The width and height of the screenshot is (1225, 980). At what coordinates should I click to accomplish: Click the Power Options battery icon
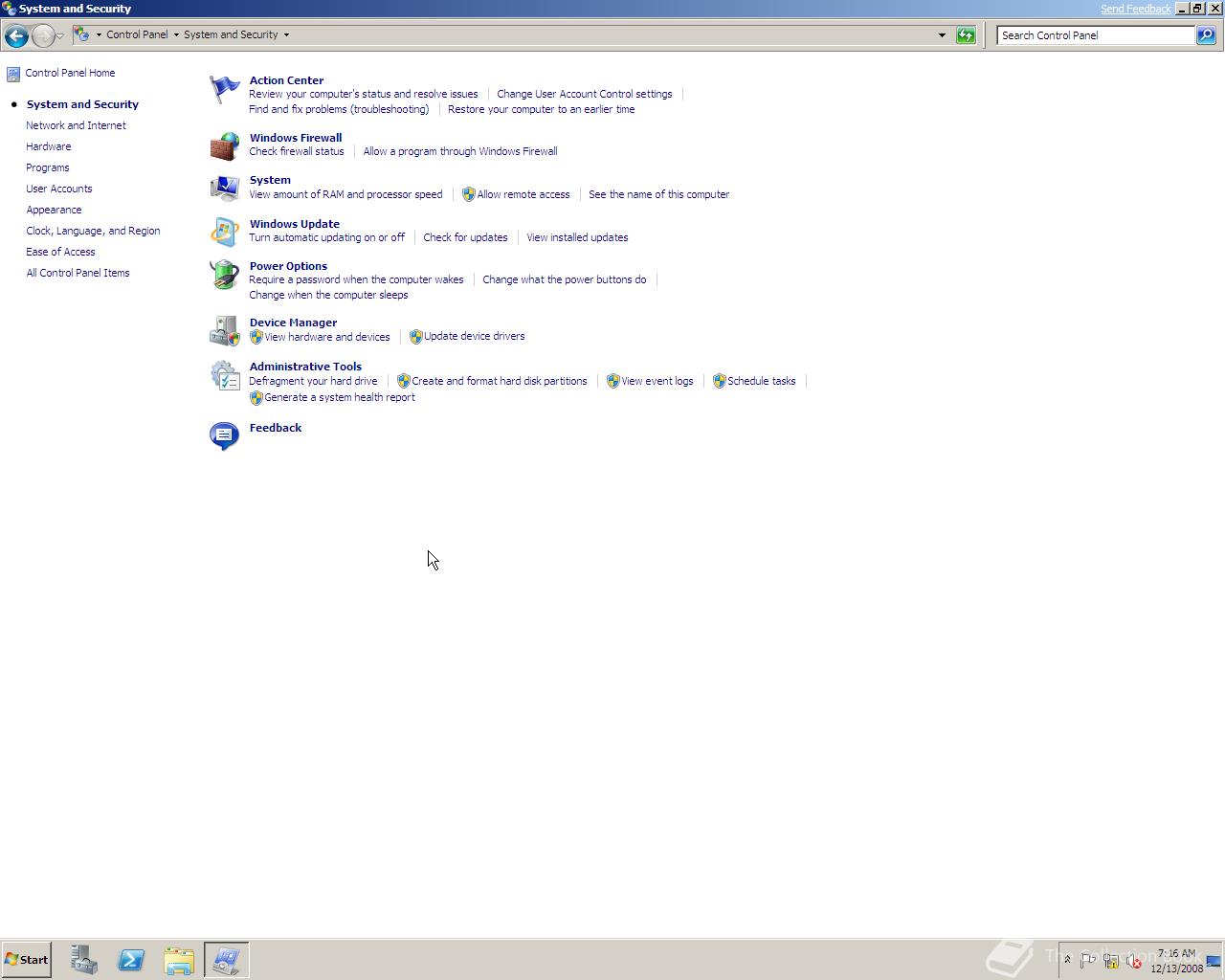(x=224, y=275)
